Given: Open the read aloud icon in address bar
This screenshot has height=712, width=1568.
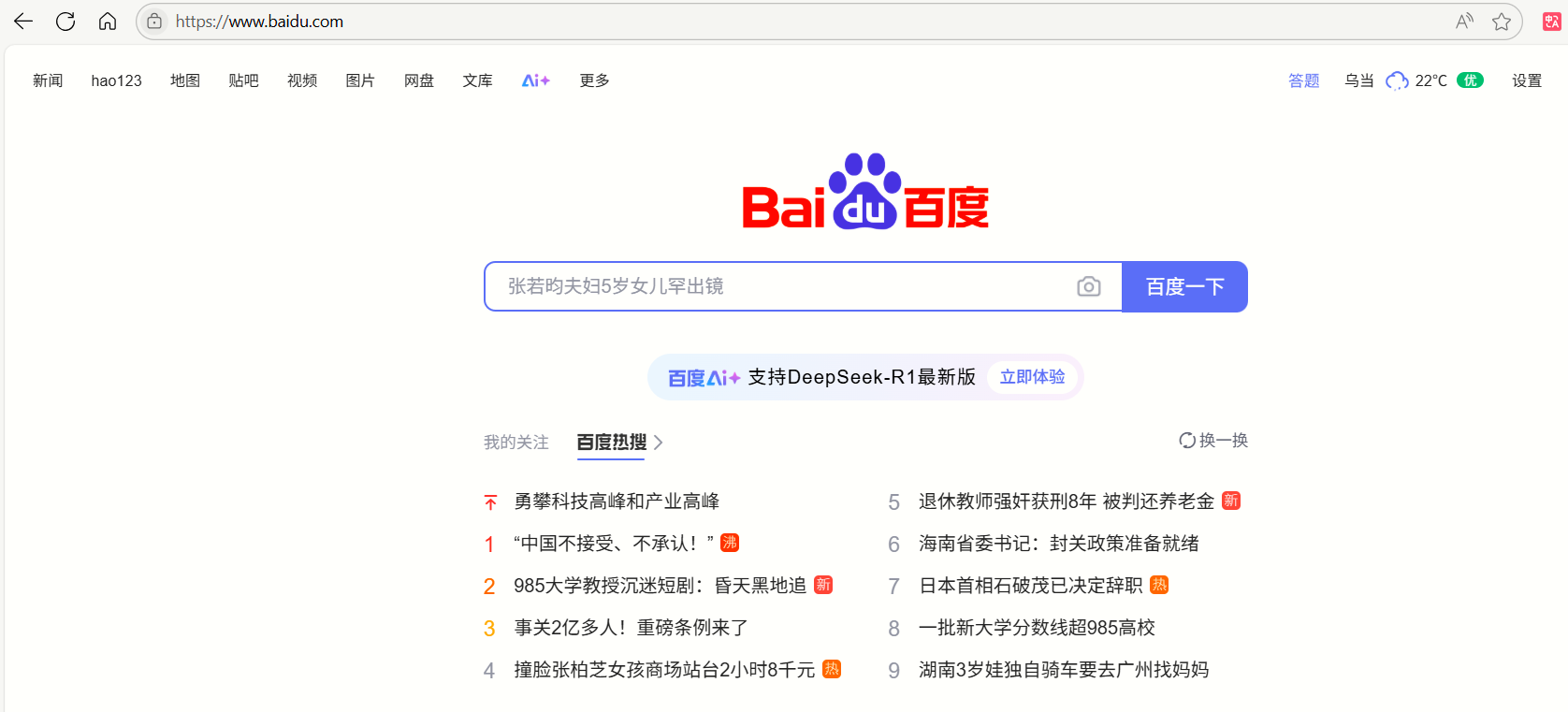Looking at the screenshot, I should click(x=1464, y=21).
